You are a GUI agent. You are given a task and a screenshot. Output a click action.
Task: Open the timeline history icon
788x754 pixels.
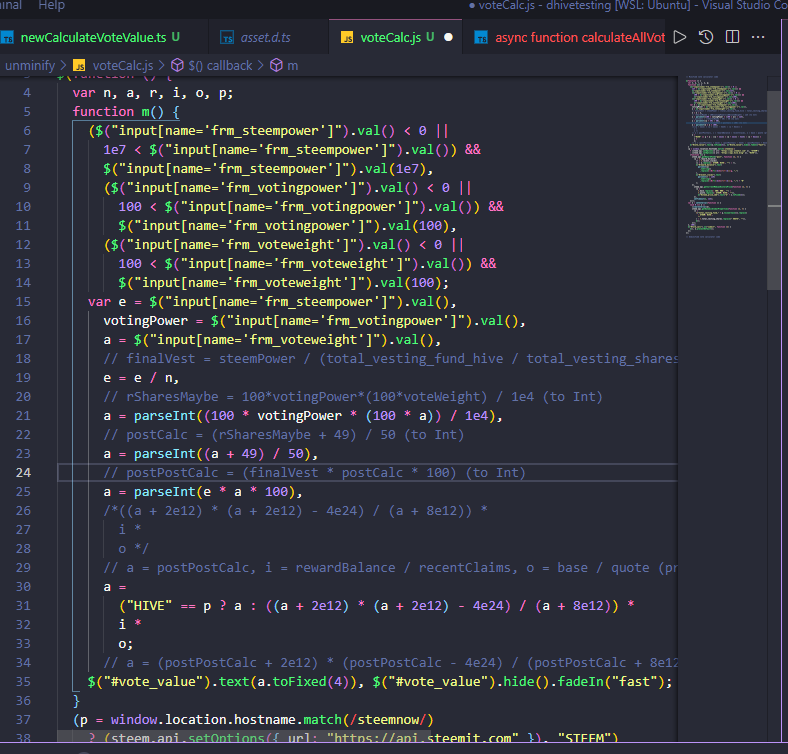pyautogui.click(x=706, y=37)
